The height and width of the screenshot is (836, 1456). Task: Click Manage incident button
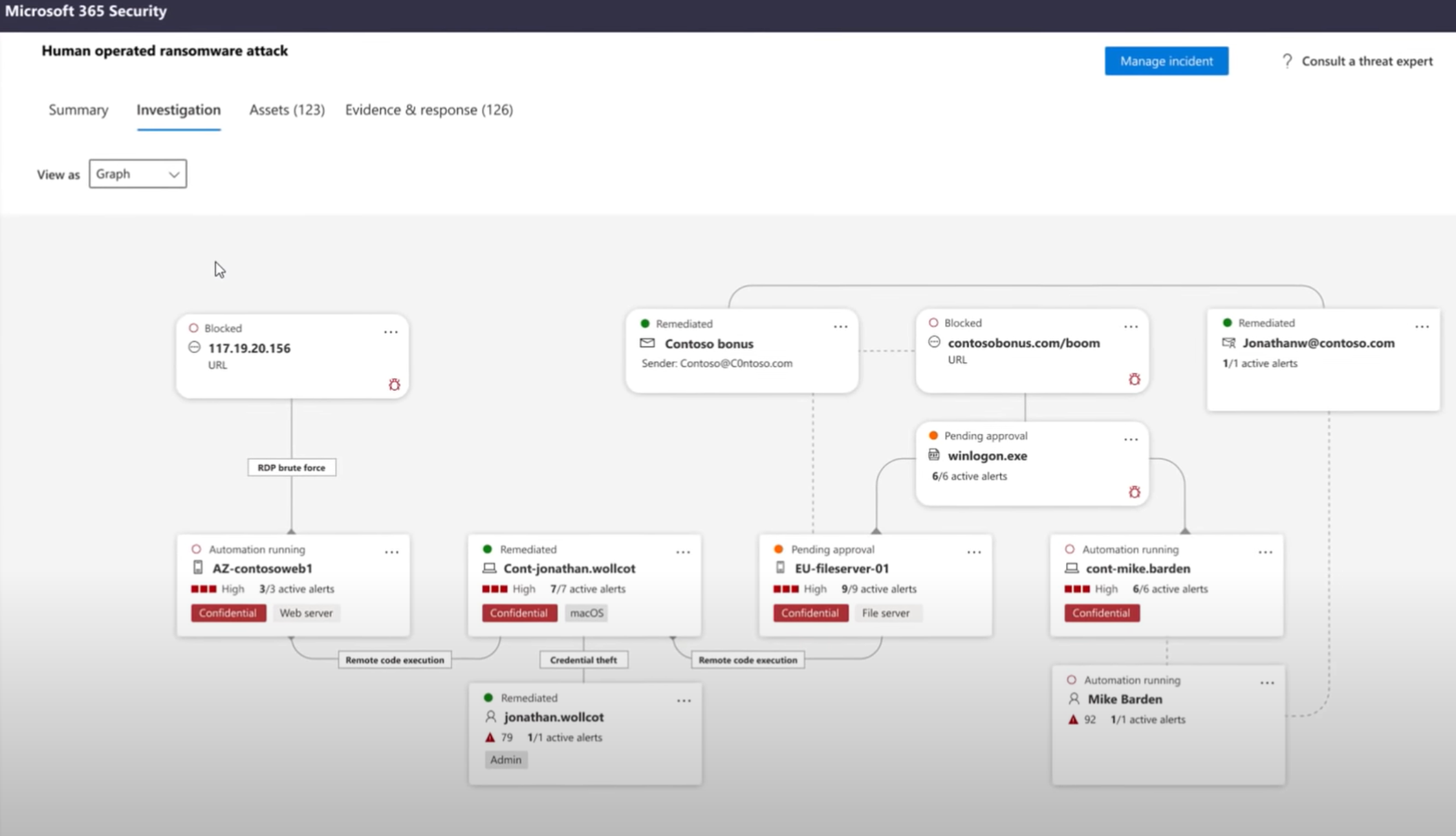(1167, 61)
